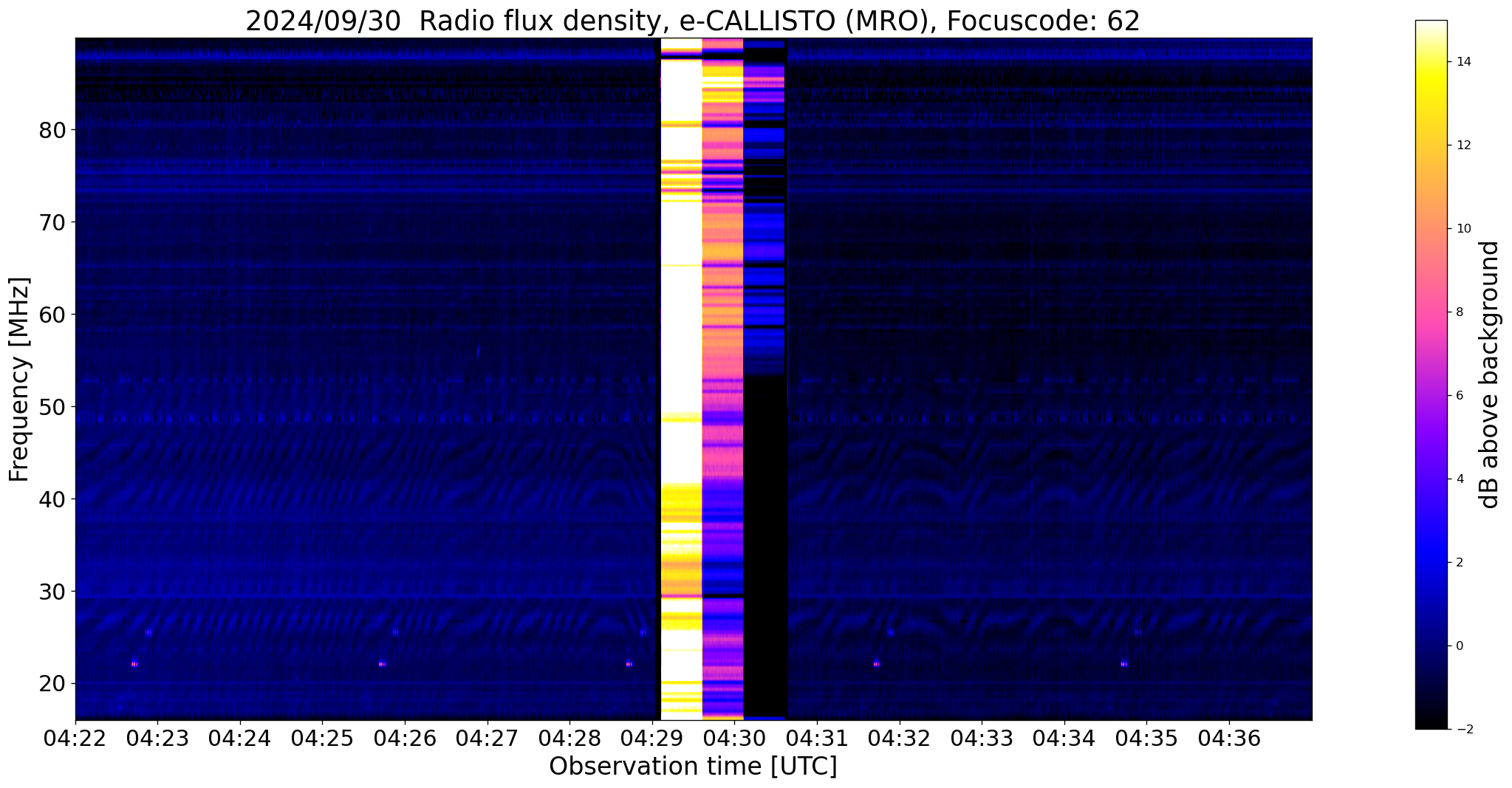Click the colorbar tick value 12
1512x788 pixels.
click(x=1463, y=145)
